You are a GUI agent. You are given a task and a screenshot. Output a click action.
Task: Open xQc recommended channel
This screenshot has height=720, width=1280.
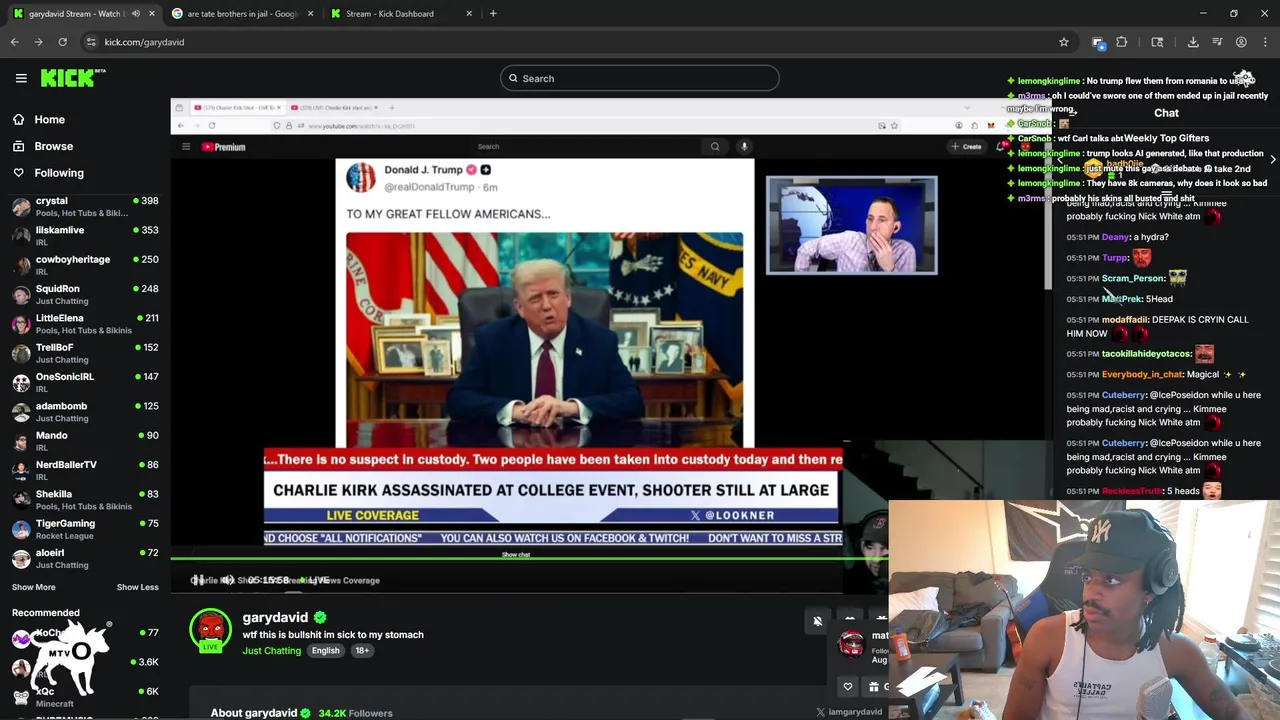coord(85,696)
